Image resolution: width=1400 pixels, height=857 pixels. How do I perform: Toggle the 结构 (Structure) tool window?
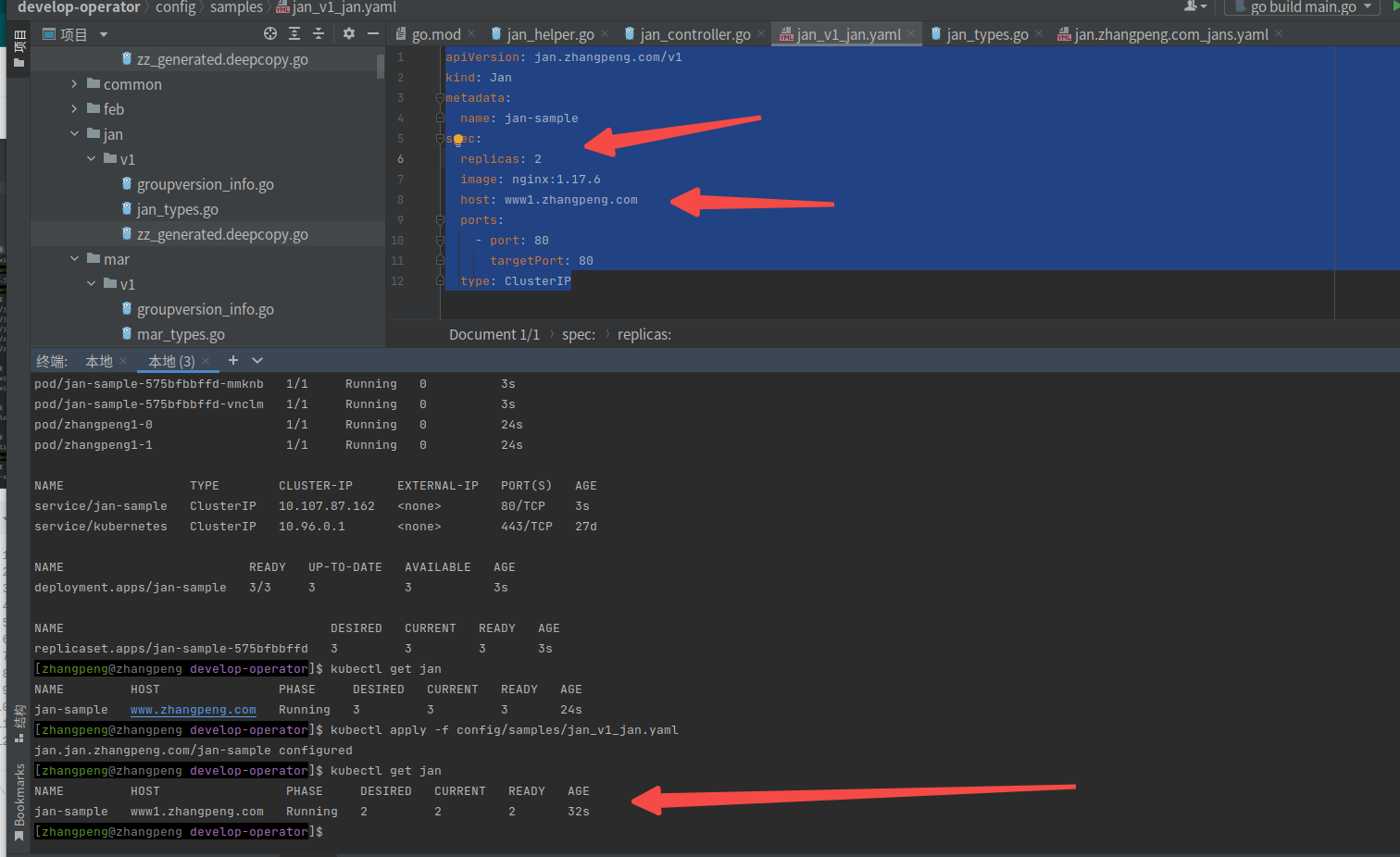(19, 720)
